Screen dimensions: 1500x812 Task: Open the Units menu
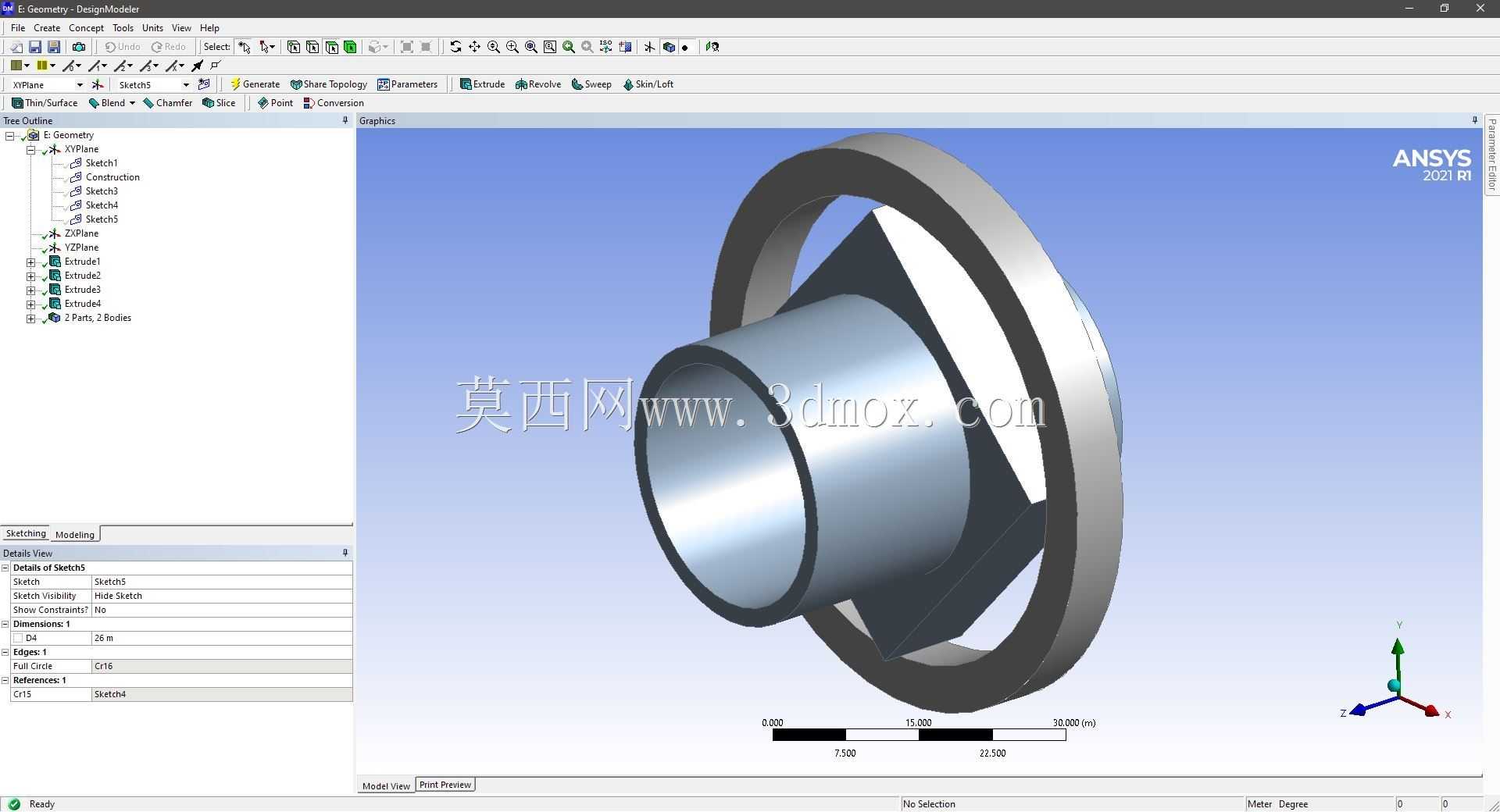click(152, 27)
